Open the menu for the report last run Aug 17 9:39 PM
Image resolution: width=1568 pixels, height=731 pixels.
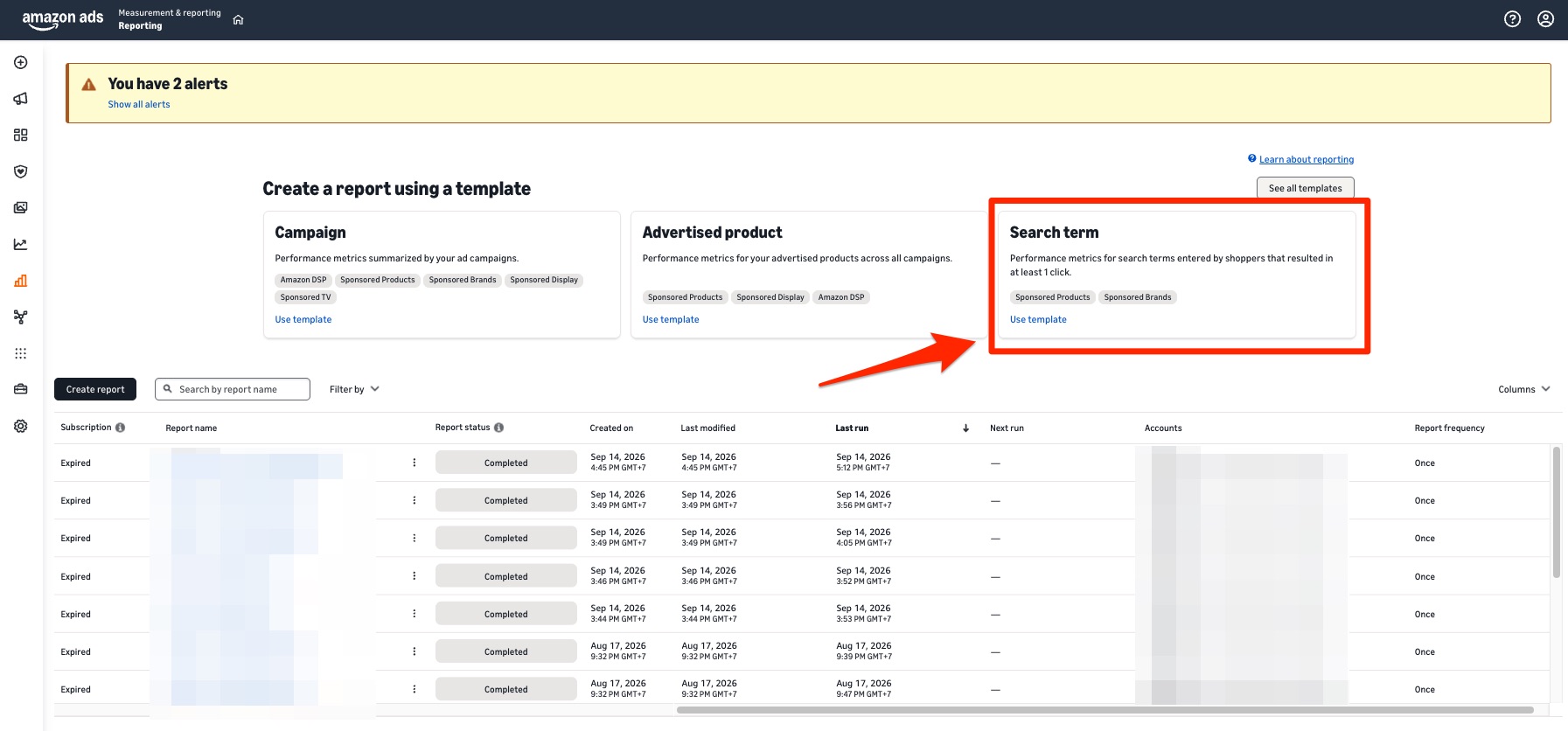[x=415, y=651]
